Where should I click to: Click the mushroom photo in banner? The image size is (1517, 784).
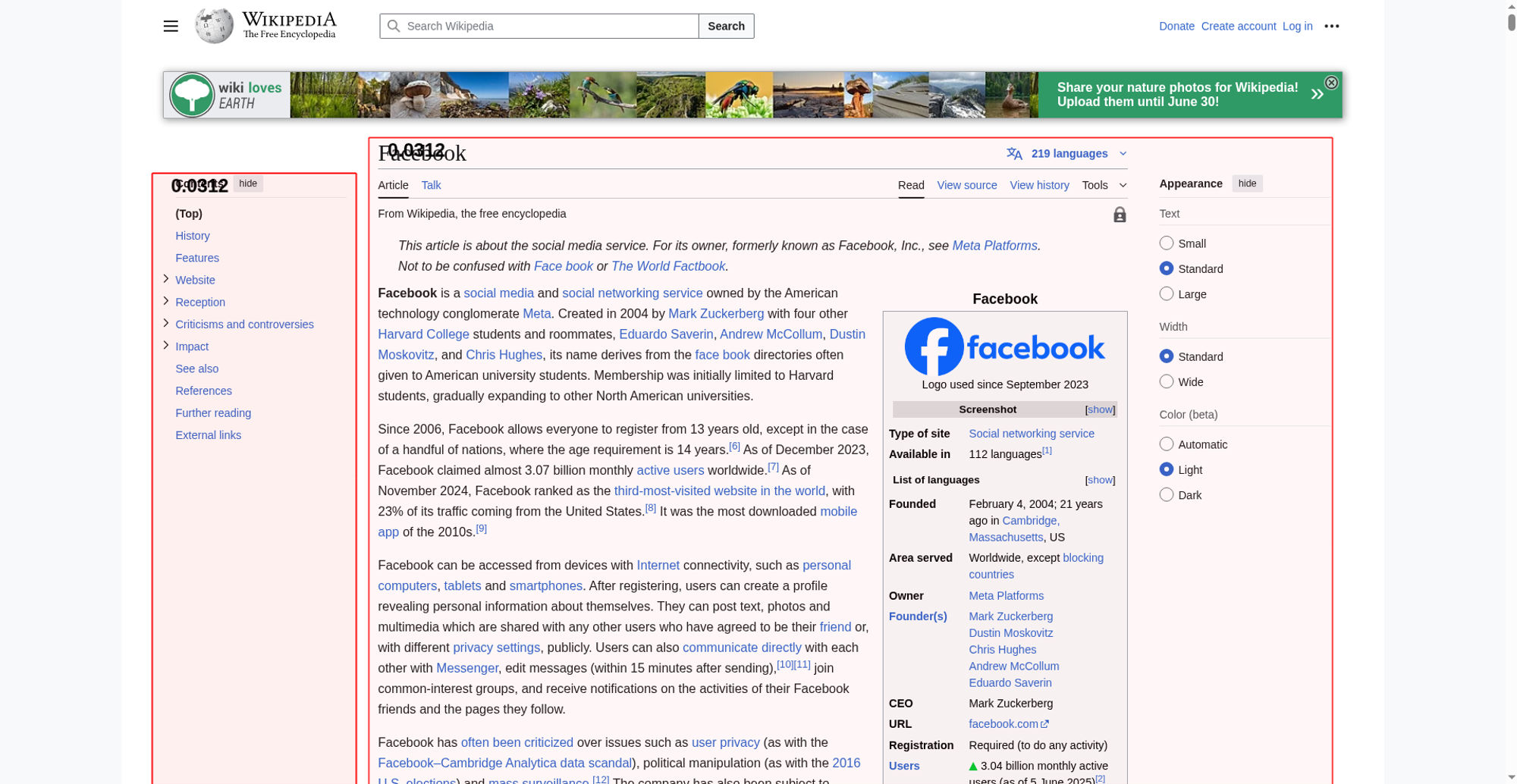416,95
